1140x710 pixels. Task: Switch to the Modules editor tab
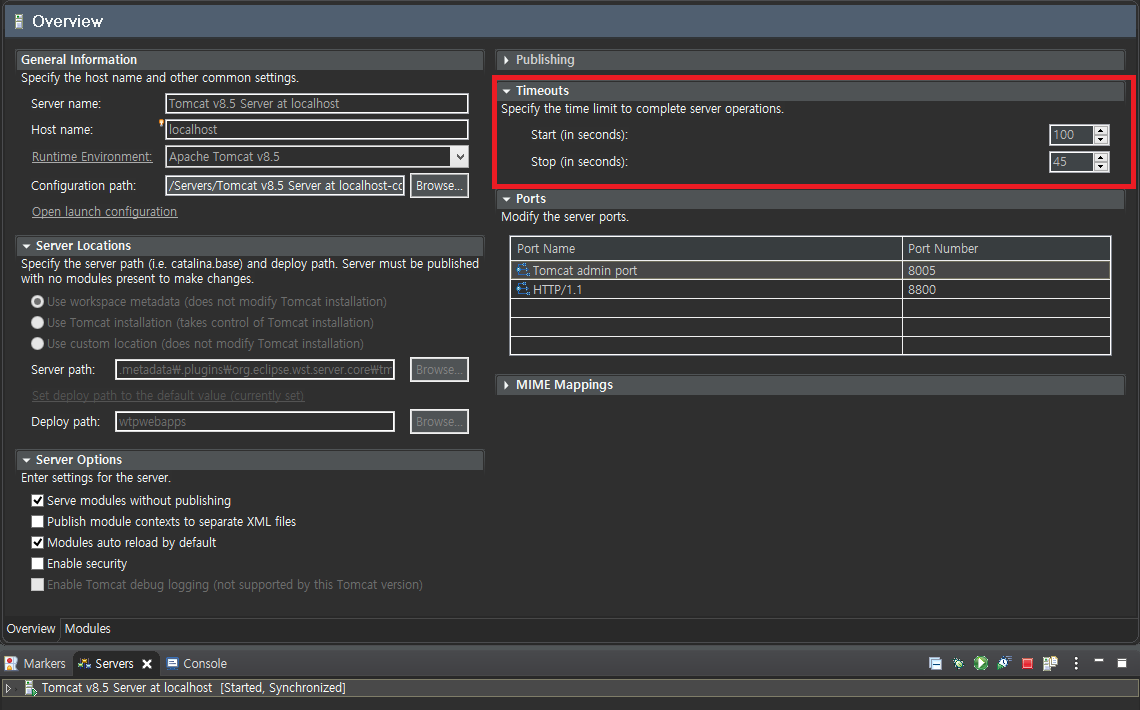point(87,629)
